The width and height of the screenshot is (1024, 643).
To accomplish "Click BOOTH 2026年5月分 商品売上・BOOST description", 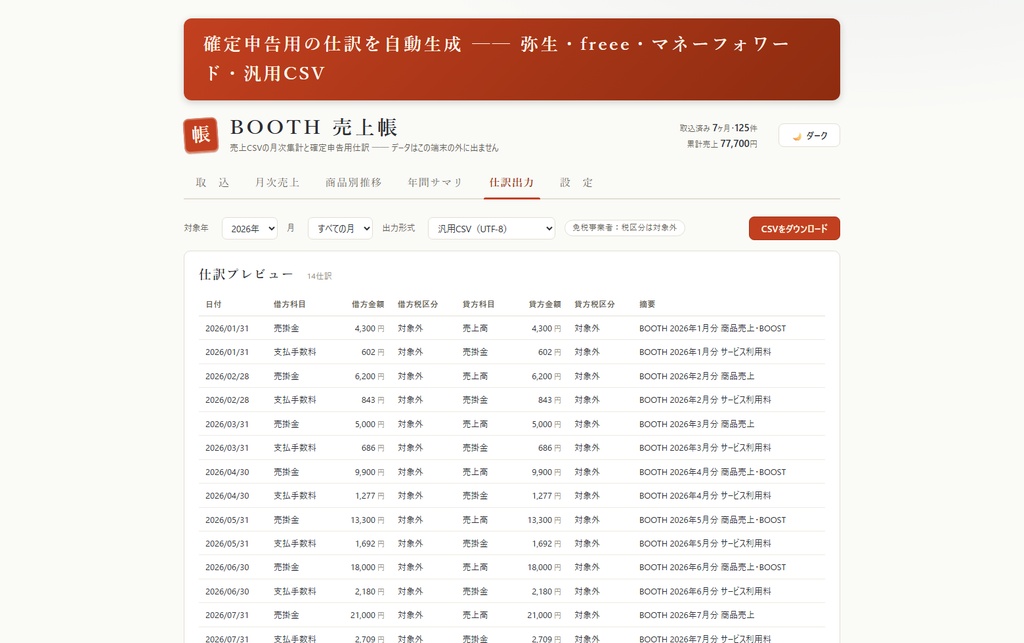I will point(712,520).
